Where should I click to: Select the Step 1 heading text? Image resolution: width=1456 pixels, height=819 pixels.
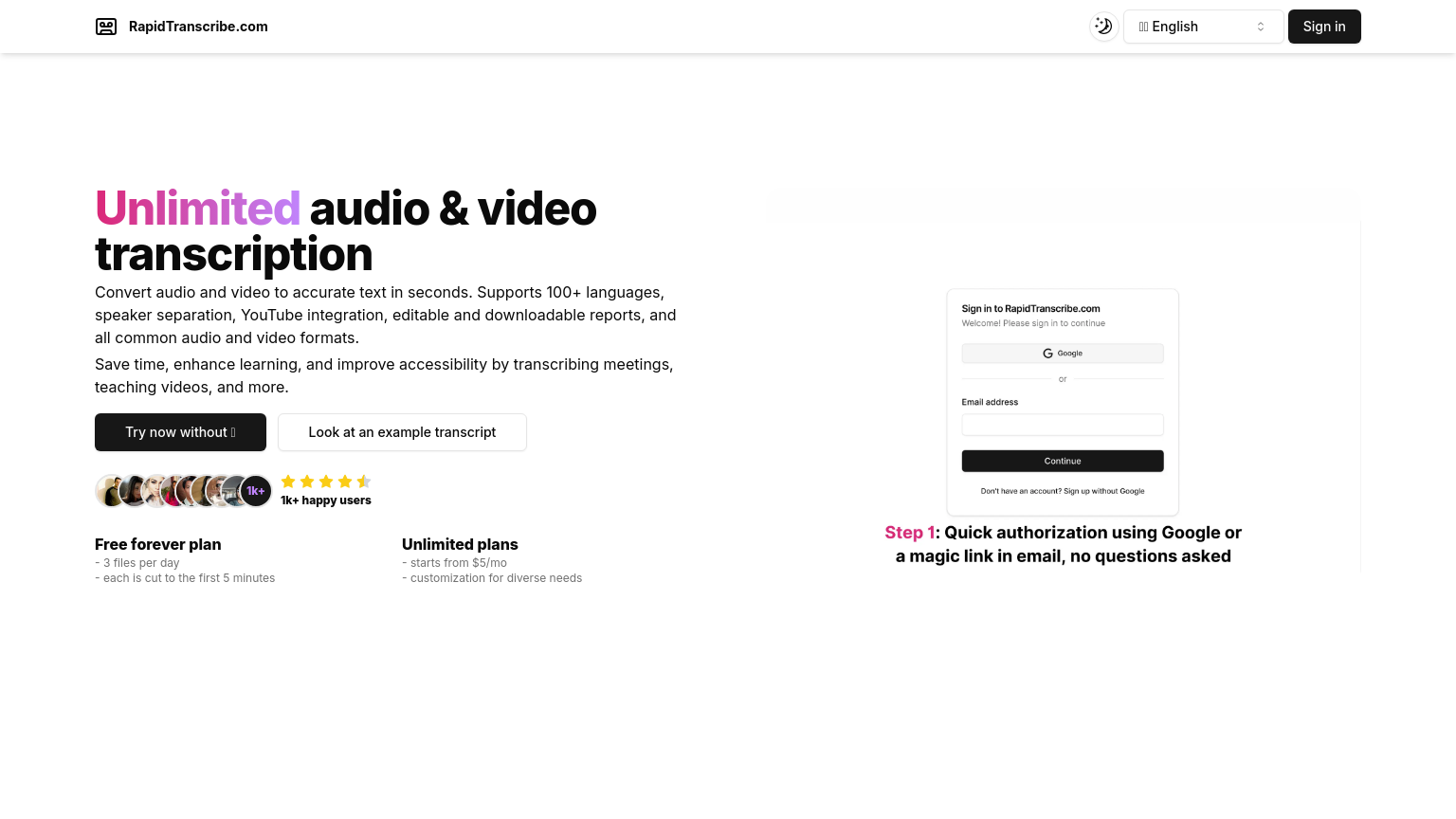point(909,532)
